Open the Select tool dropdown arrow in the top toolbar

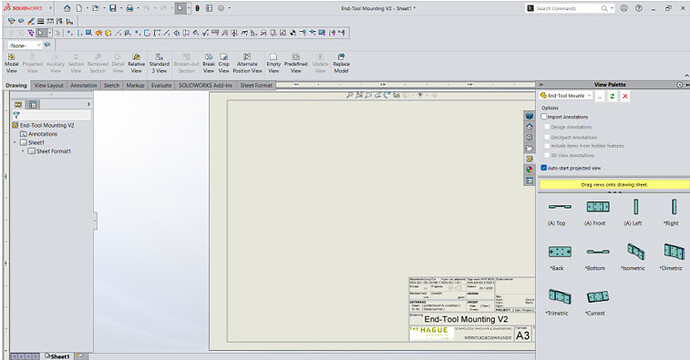189,8
